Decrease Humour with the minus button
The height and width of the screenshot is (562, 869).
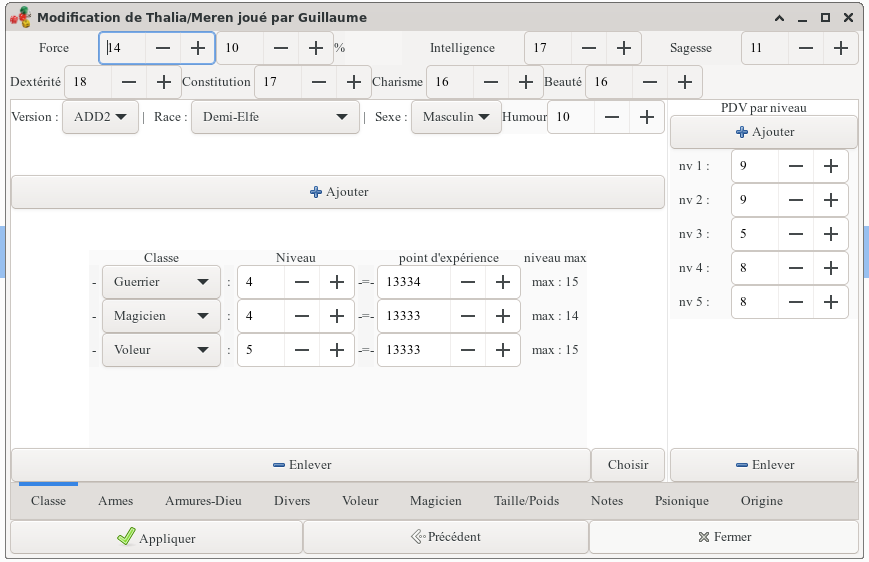[x=611, y=117]
